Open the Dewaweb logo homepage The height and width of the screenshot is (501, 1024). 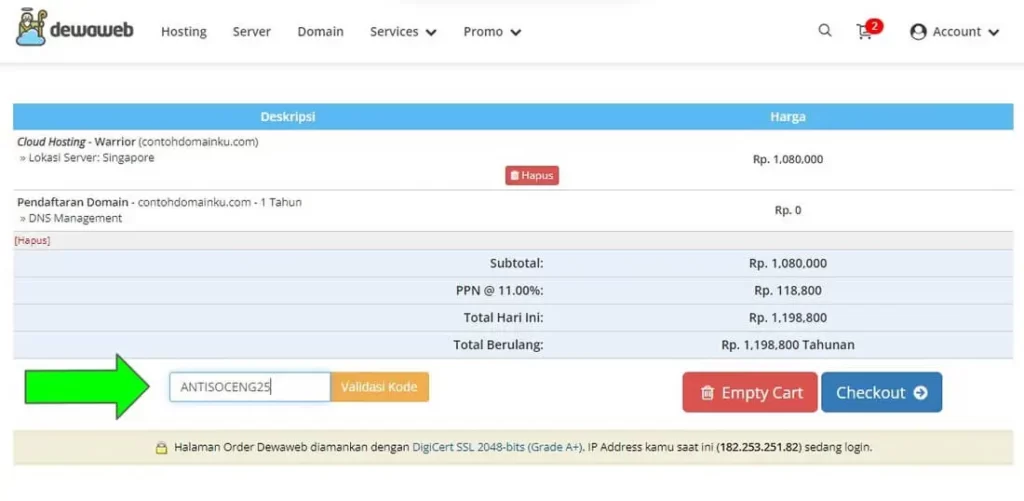[x=74, y=28]
